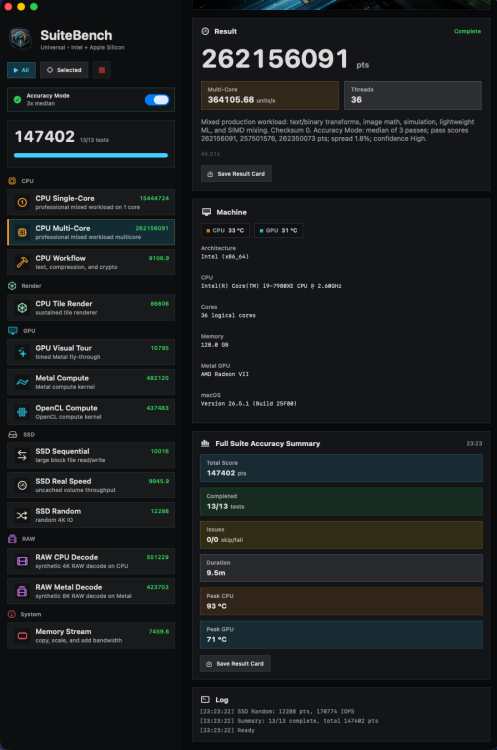The height and width of the screenshot is (750, 497).
Task: Select the Memory Stream test row
Action: (x=91, y=636)
